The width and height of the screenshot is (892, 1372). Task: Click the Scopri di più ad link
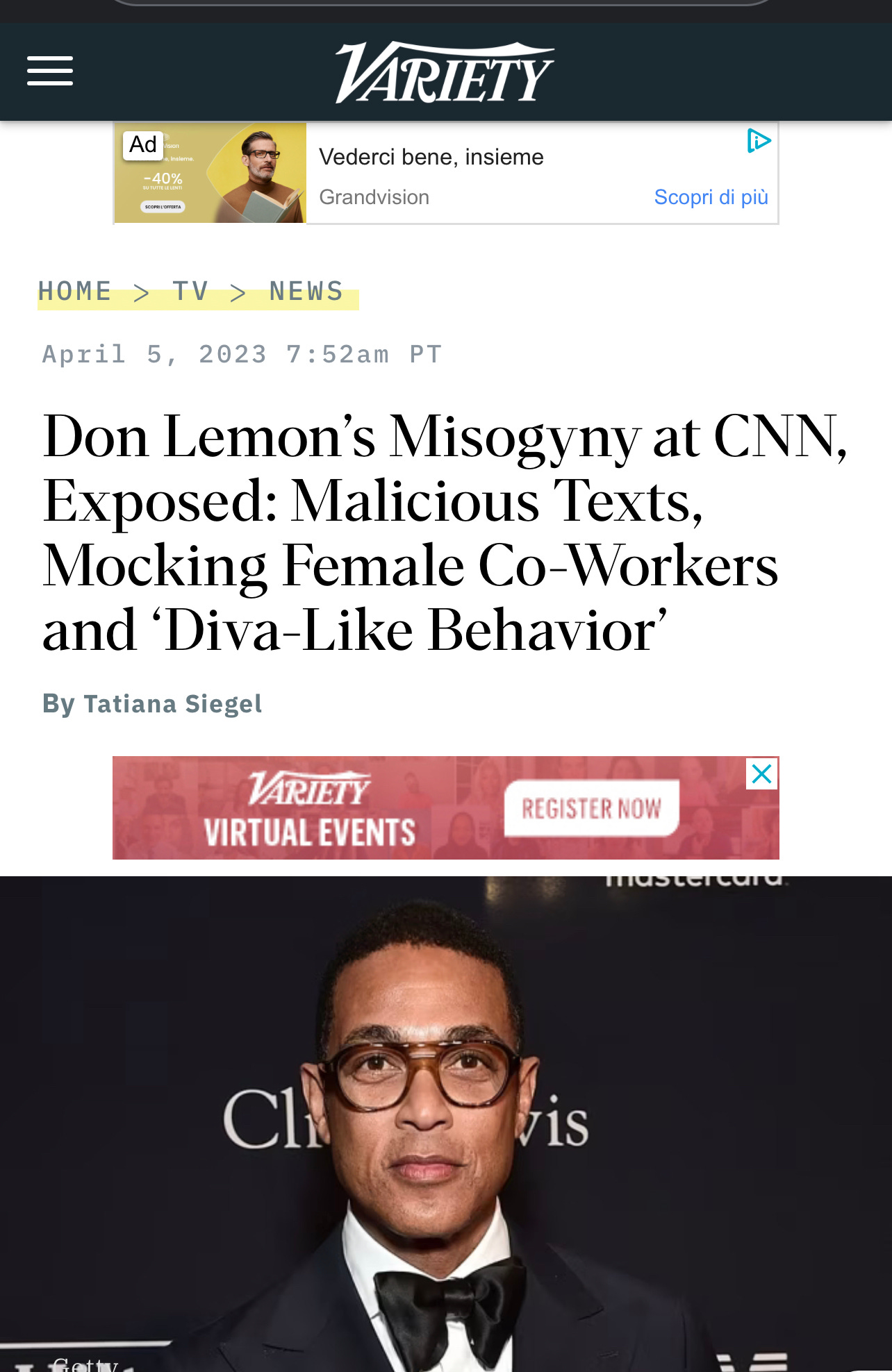[711, 197]
